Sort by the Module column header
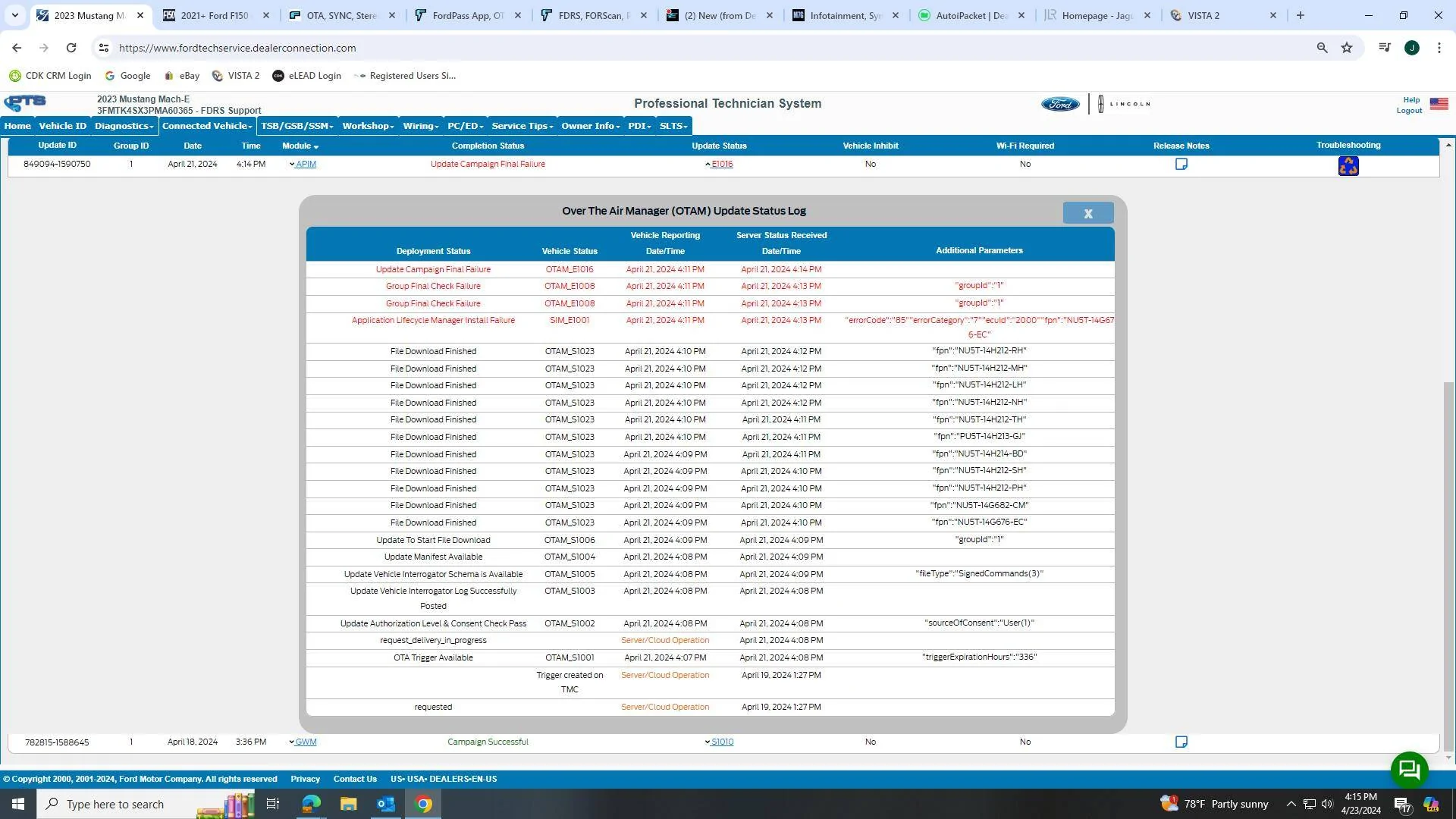 pos(300,146)
